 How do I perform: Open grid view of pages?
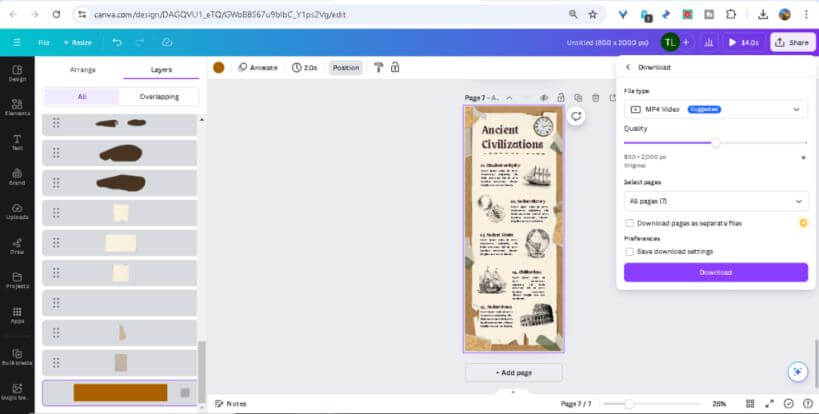[x=750, y=404]
